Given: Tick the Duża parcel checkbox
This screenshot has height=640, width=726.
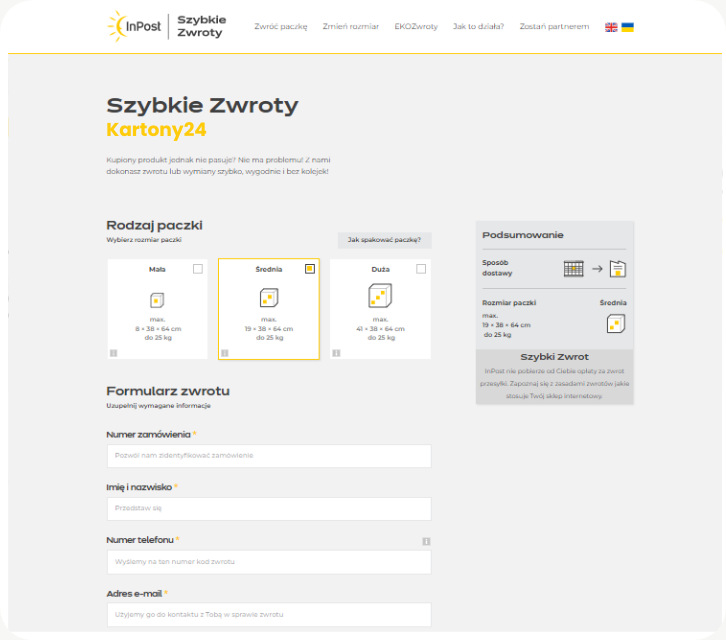Looking at the screenshot, I should (x=421, y=269).
